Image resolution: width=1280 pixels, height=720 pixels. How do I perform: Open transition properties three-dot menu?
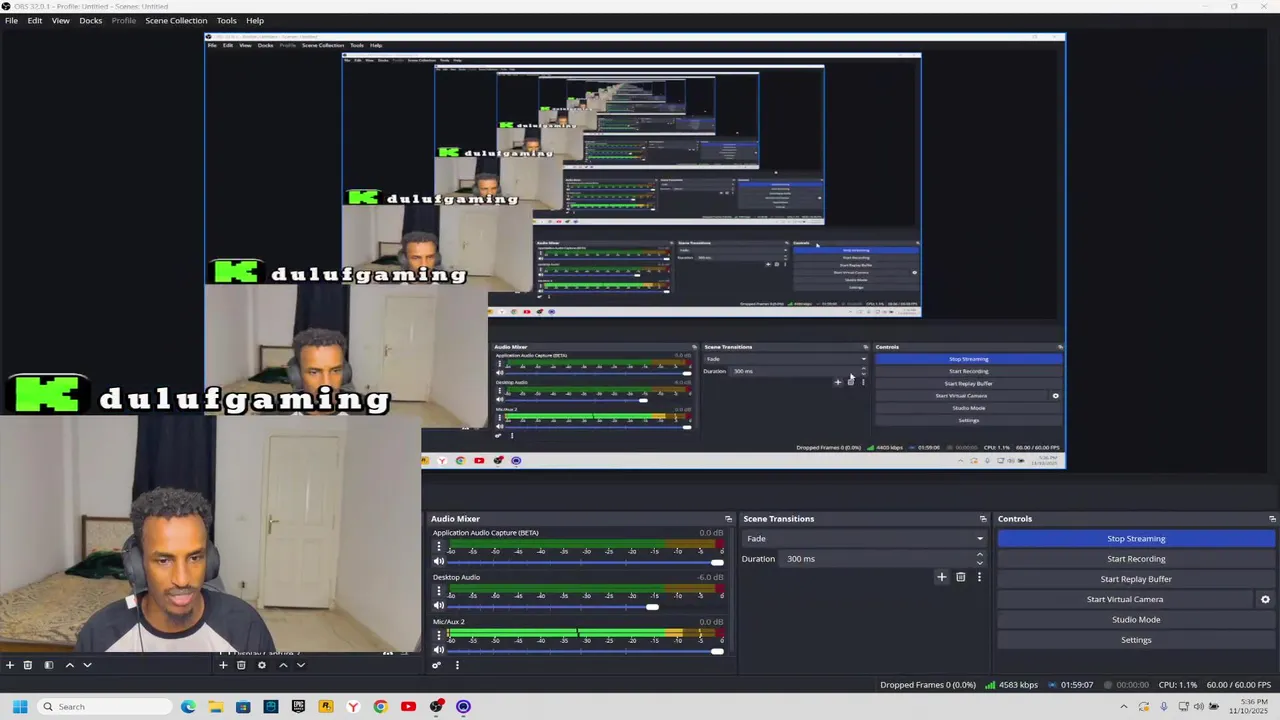979,577
